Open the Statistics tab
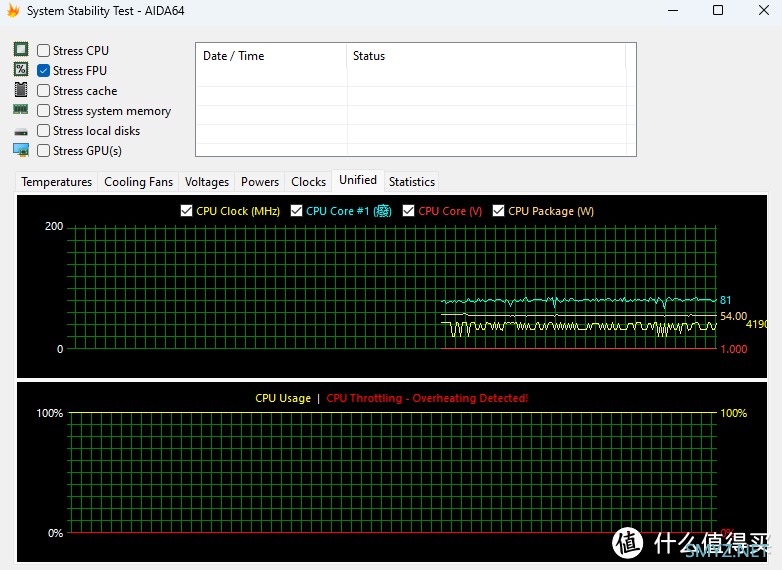 [411, 182]
